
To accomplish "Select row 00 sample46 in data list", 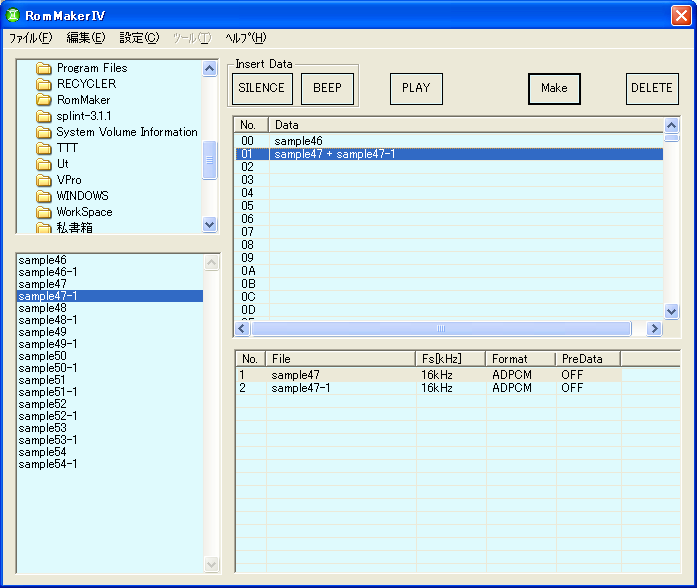I will pyautogui.click(x=449, y=141).
